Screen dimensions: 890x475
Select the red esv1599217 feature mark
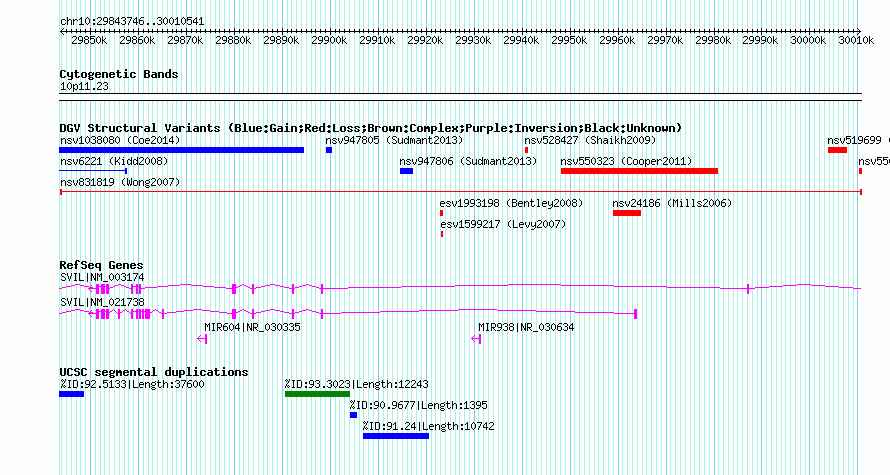[442, 234]
